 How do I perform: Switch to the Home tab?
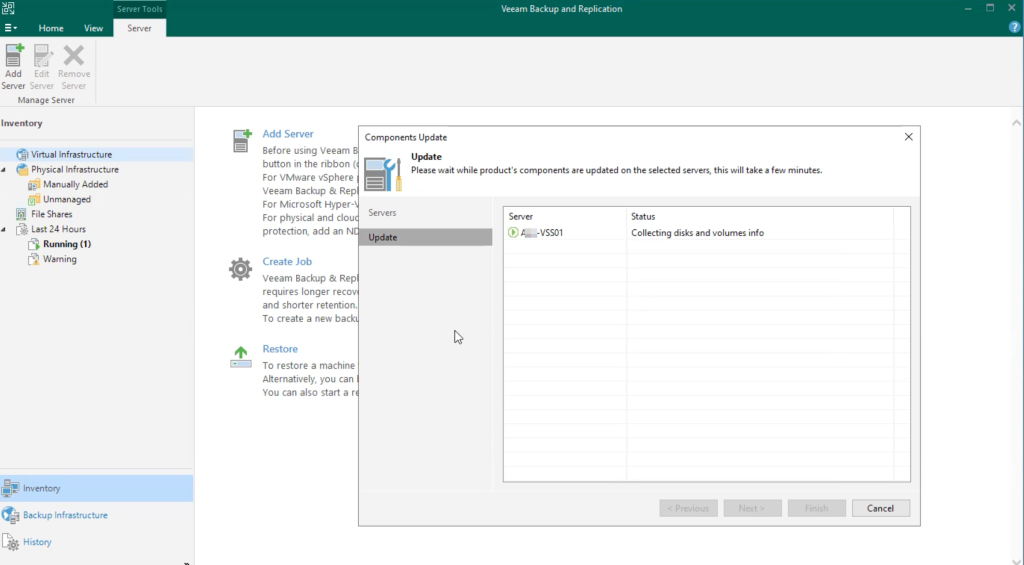click(51, 28)
